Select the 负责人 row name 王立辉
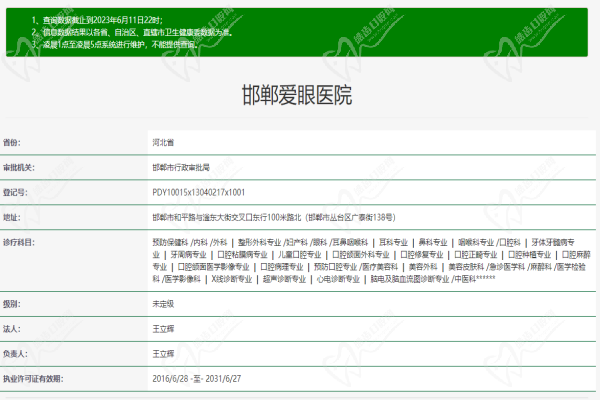The height and width of the screenshot is (400, 600). pos(163,354)
